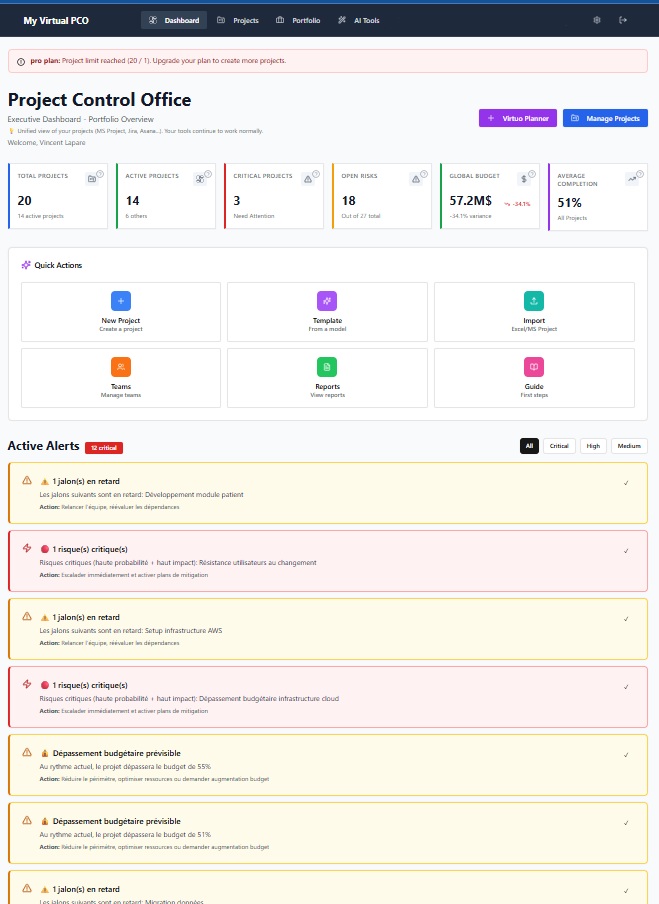Click the 12 critical badge
The width and height of the screenshot is (659, 904).
pyautogui.click(x=104, y=448)
